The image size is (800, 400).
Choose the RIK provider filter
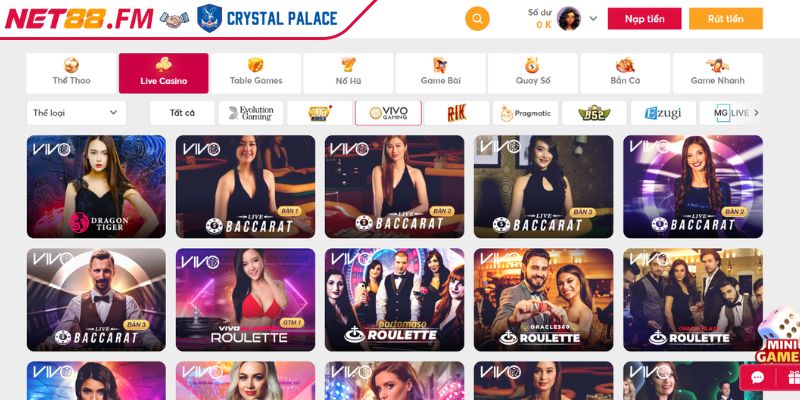[457, 113]
